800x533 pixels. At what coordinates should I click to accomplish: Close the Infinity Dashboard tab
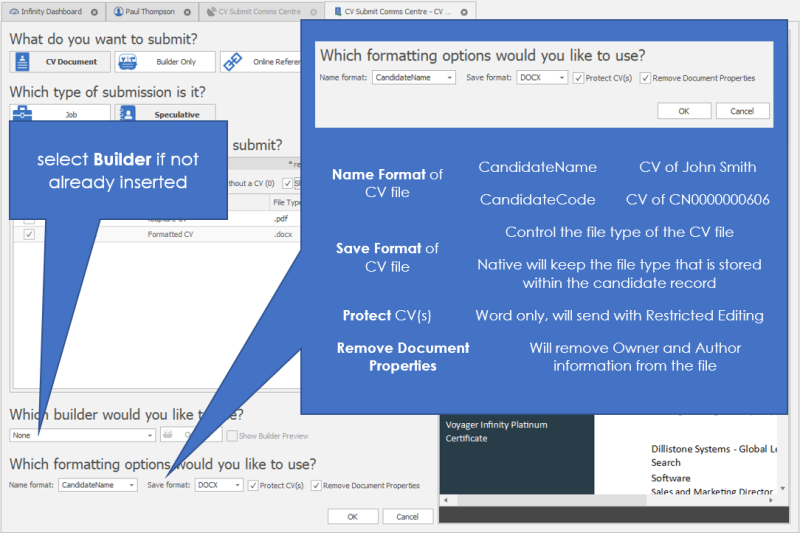tap(94, 12)
